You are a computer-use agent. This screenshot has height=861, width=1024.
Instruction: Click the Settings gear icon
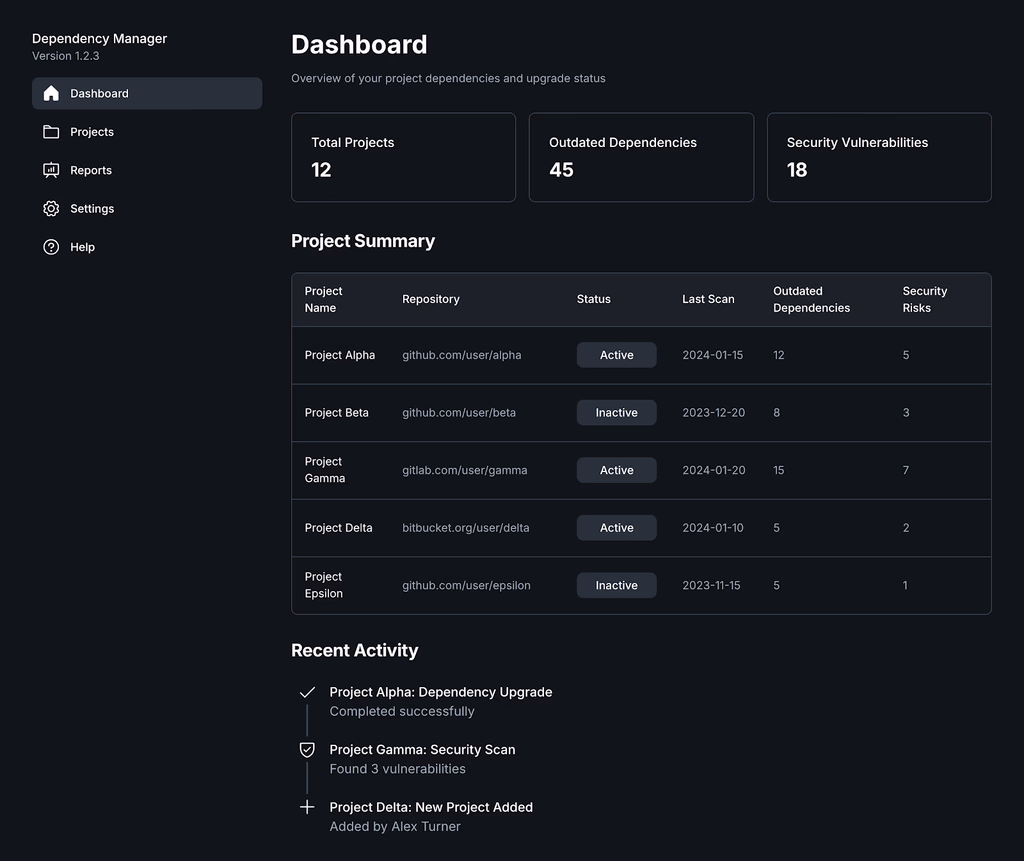point(51,208)
